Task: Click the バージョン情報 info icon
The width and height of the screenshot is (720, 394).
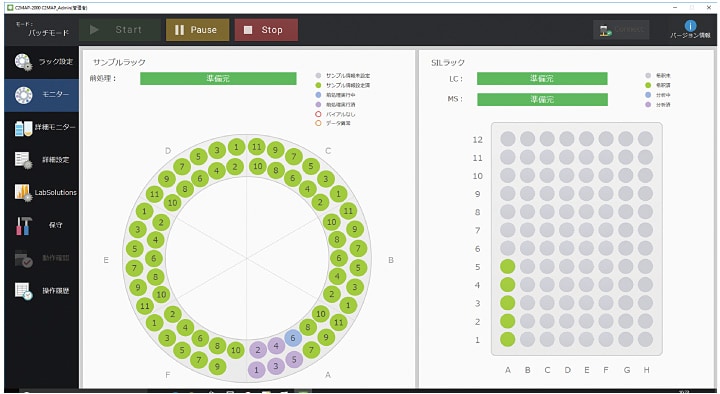Action: click(x=690, y=26)
